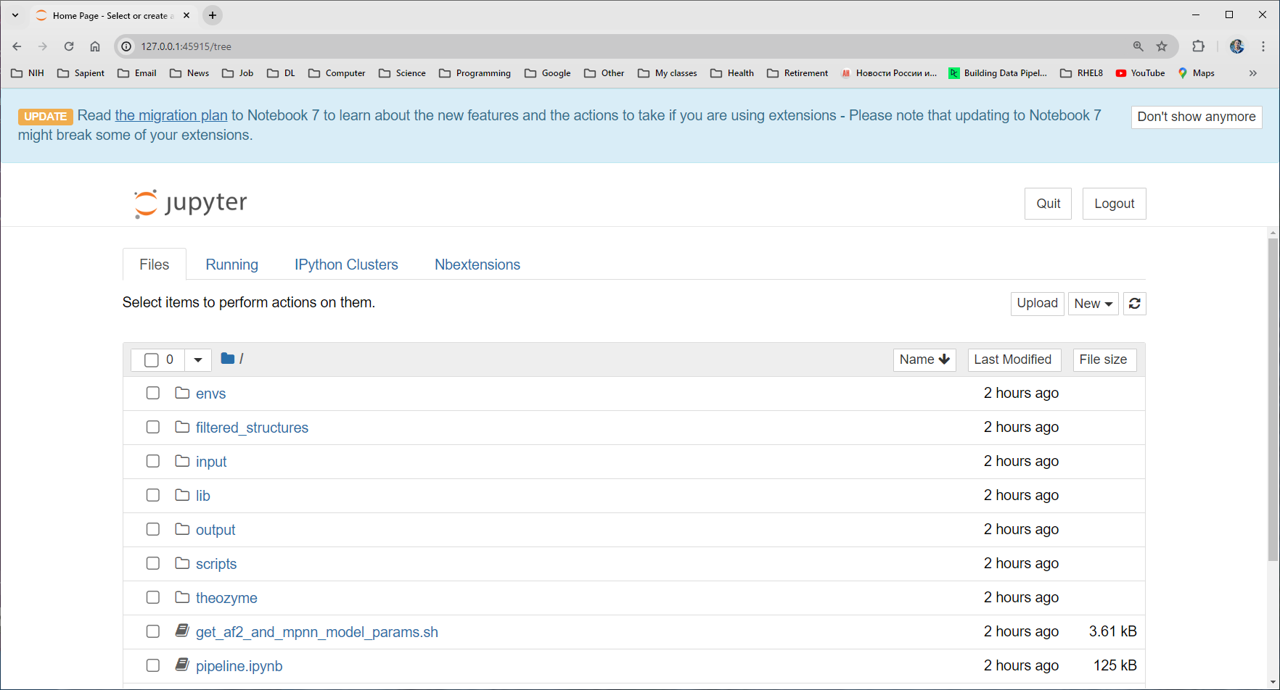Open the browser tab search dropdown
This screenshot has height=690, width=1280.
click(x=15, y=15)
